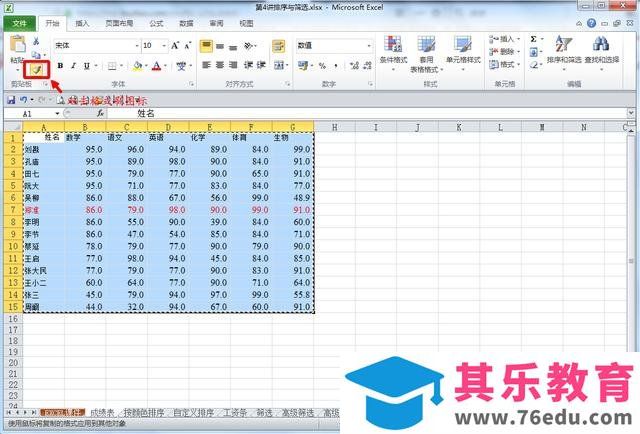Toggle Center text alignment button
640x434 pixels.
point(220,65)
